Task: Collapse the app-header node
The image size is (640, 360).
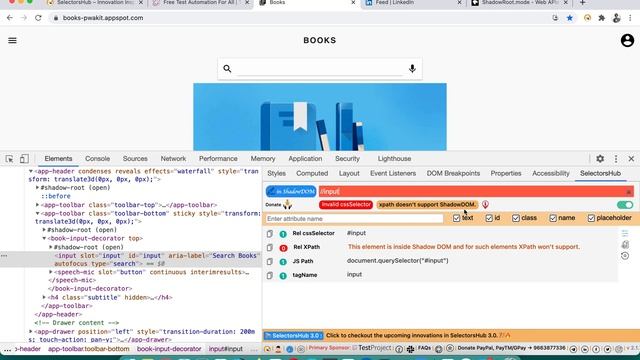Action: 31,171
